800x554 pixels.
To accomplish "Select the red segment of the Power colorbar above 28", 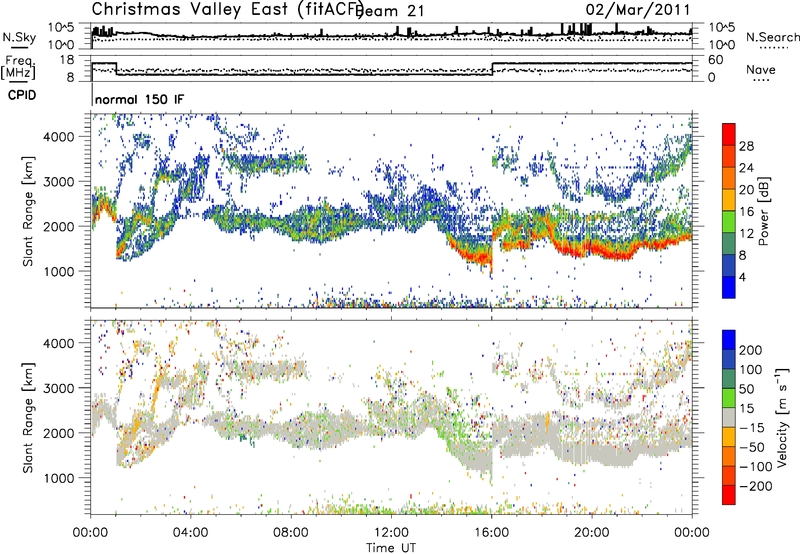I will coord(729,135).
